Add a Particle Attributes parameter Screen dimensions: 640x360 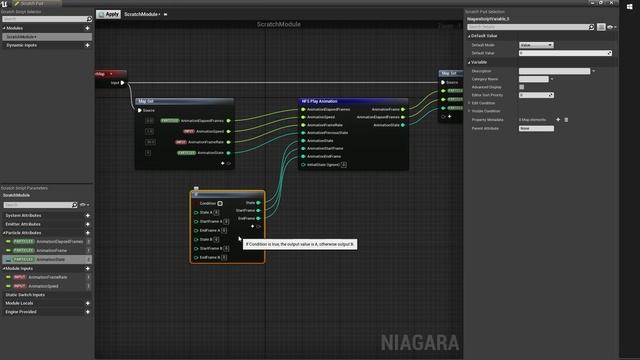click(x=87, y=233)
